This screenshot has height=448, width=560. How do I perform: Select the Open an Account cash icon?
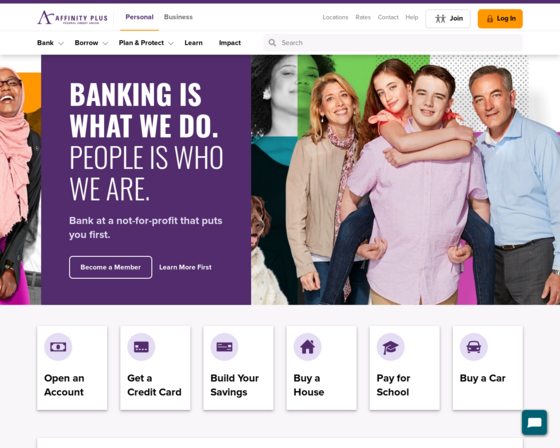tap(58, 347)
